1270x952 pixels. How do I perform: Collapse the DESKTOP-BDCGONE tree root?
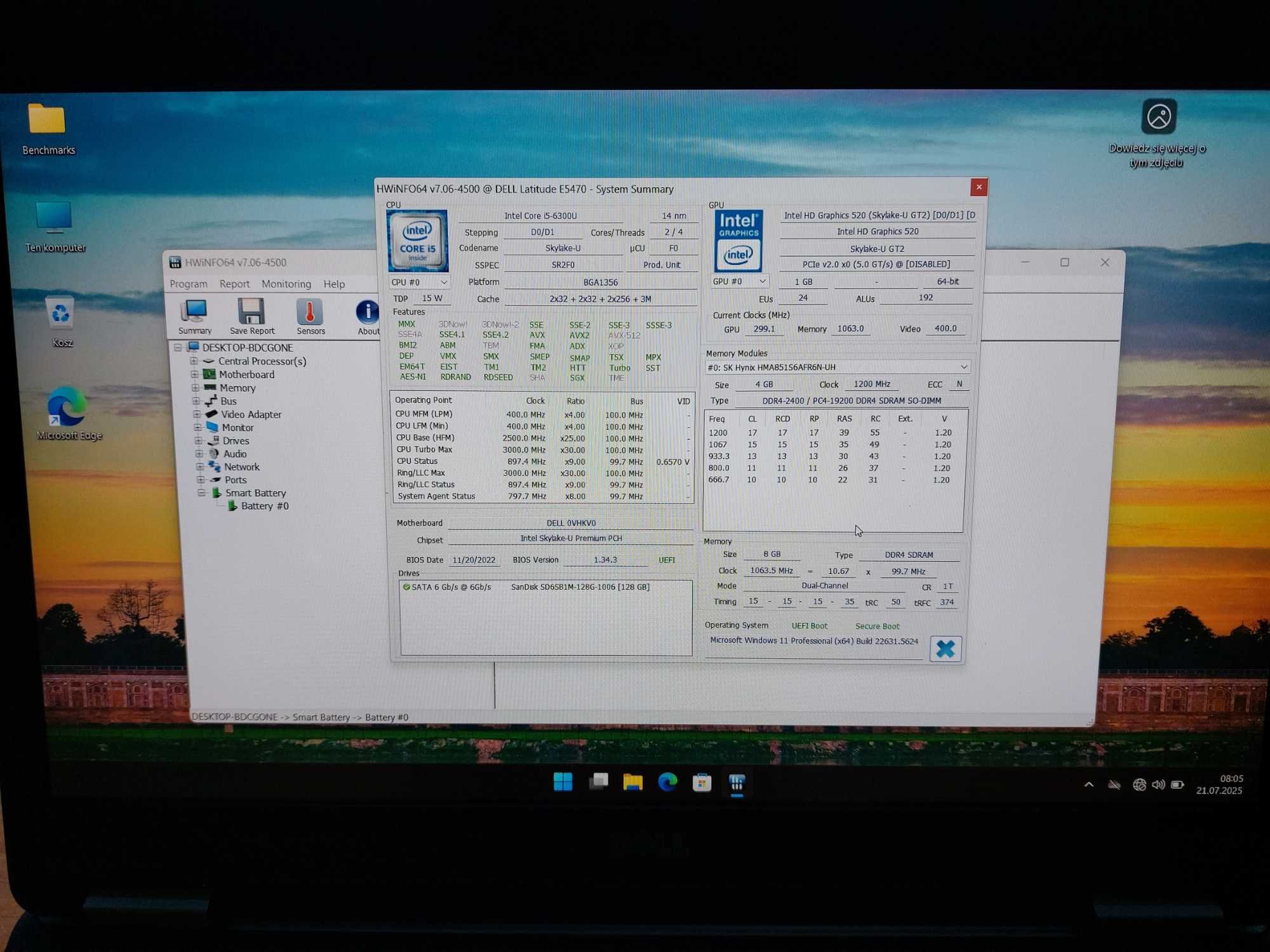pyautogui.click(x=178, y=347)
